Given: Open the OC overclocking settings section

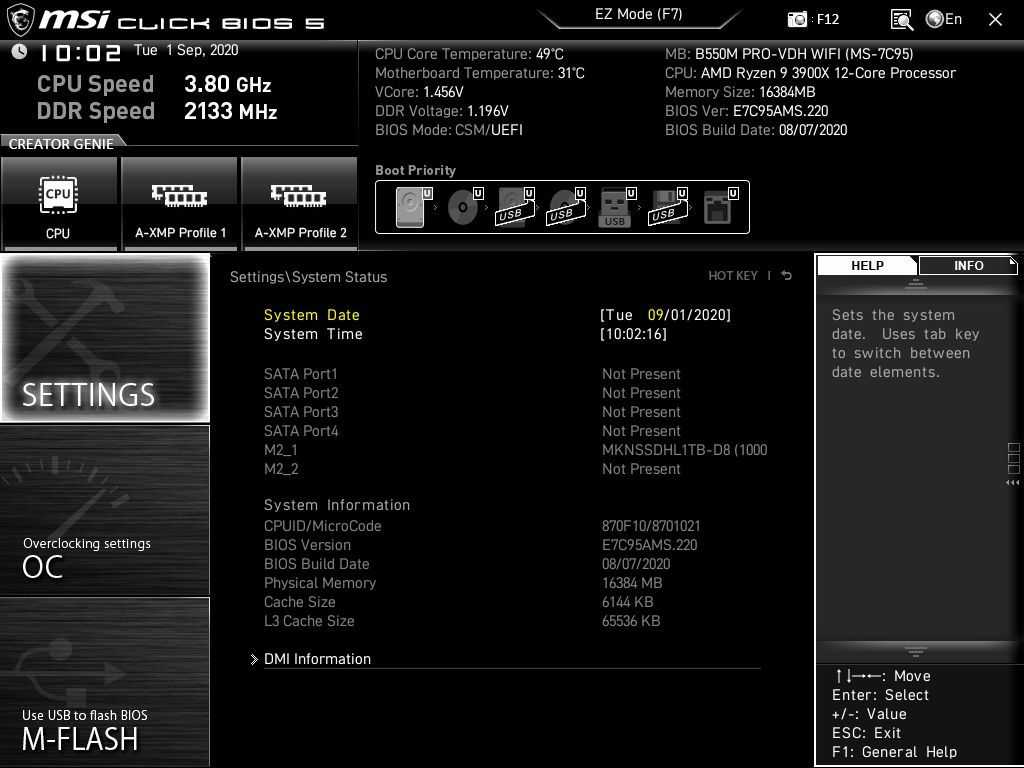Looking at the screenshot, I should click(x=105, y=510).
